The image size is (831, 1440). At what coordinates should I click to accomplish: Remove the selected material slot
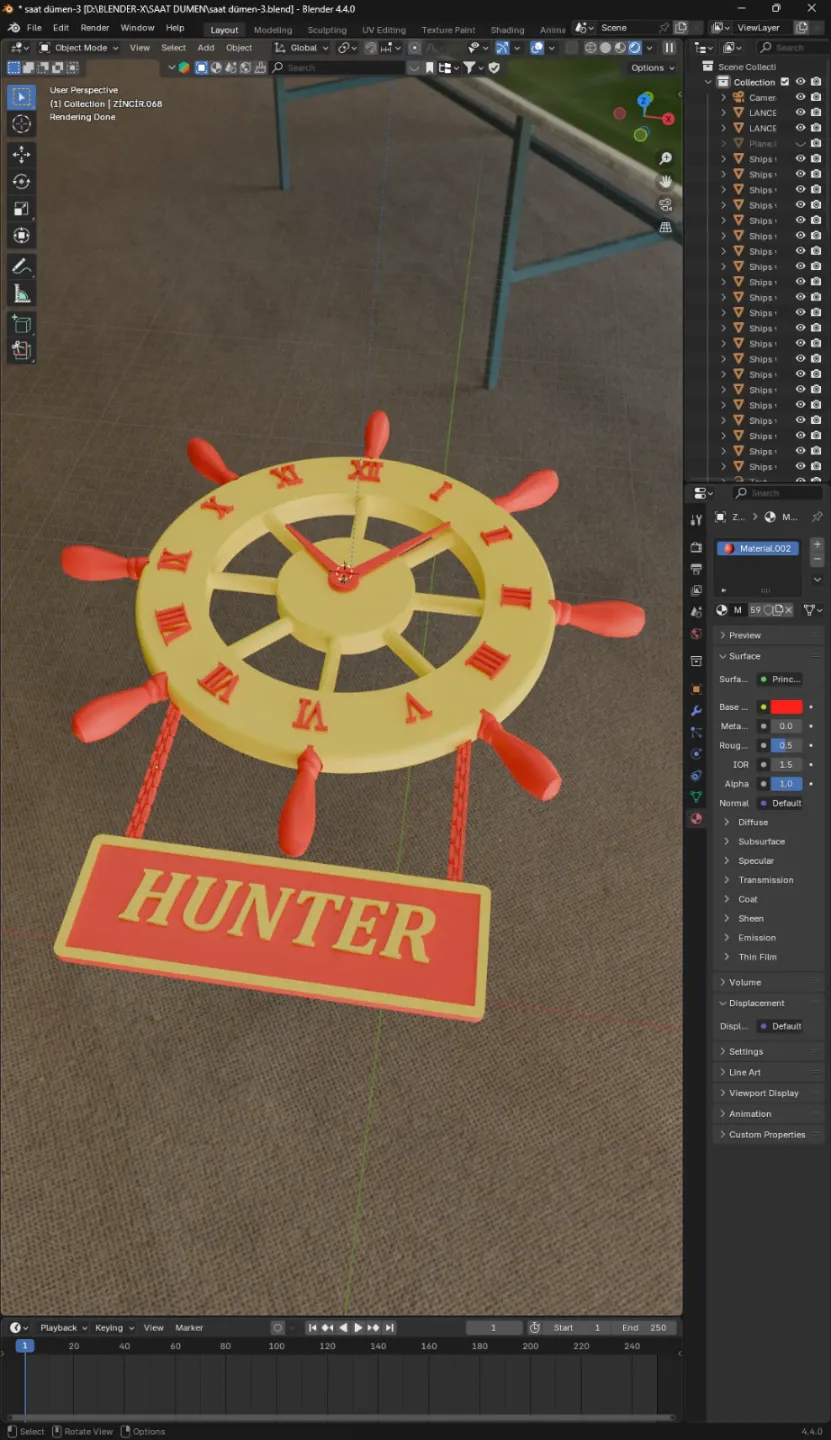pos(817,558)
